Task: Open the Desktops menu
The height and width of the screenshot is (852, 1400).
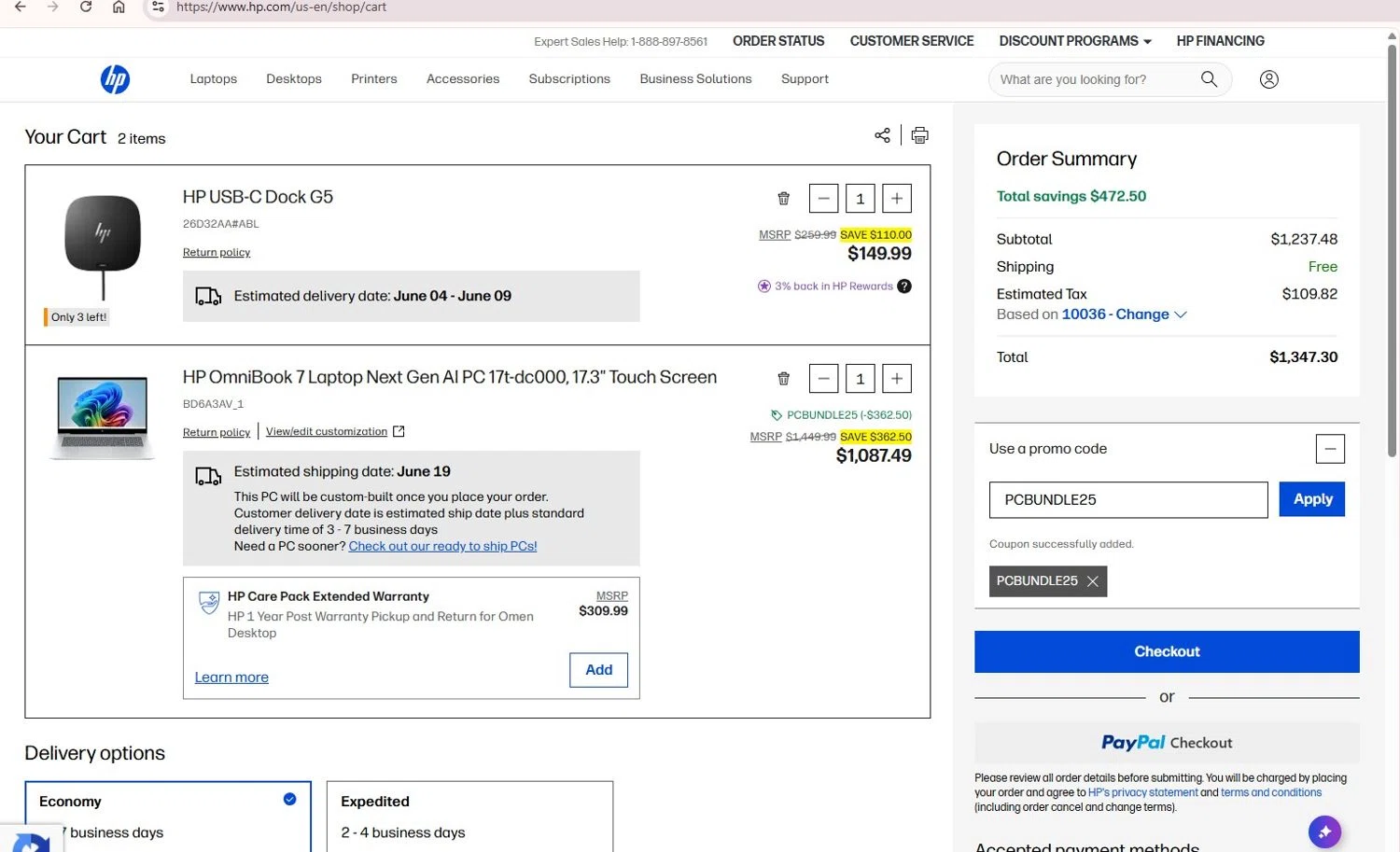Action: coord(294,79)
